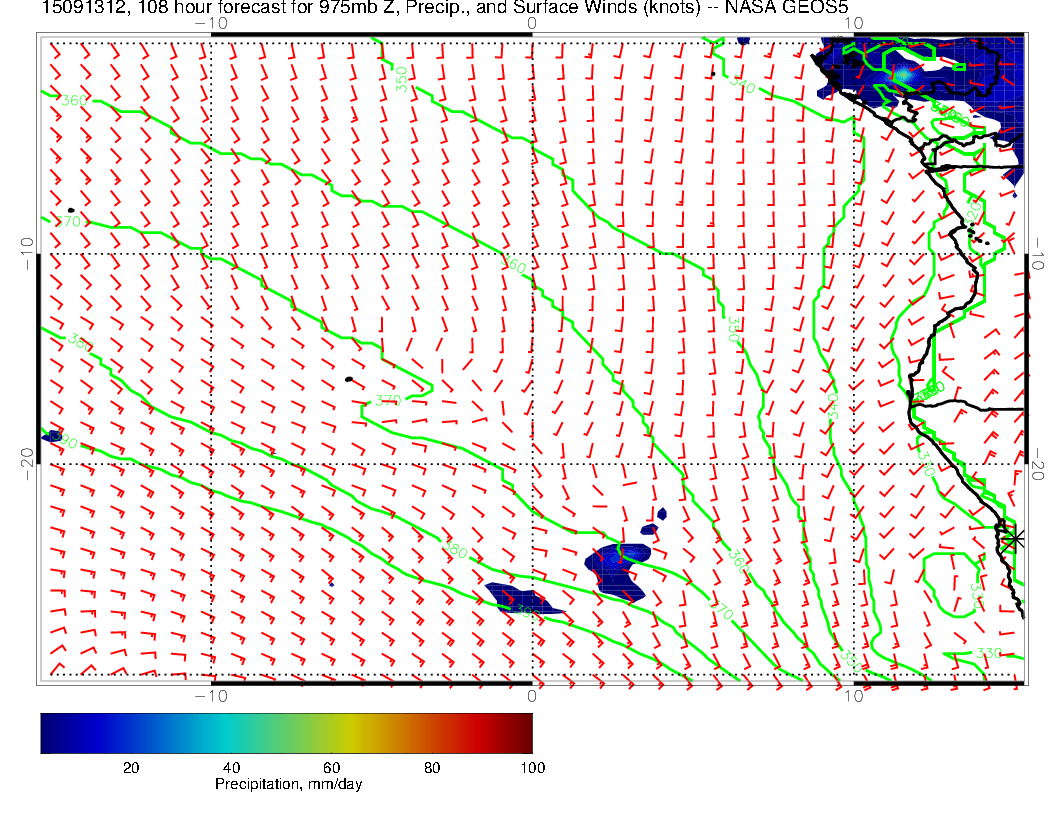The image size is (1056, 816).
Task: Select the bright cyan precipitation core at top right
Action: 904,73
